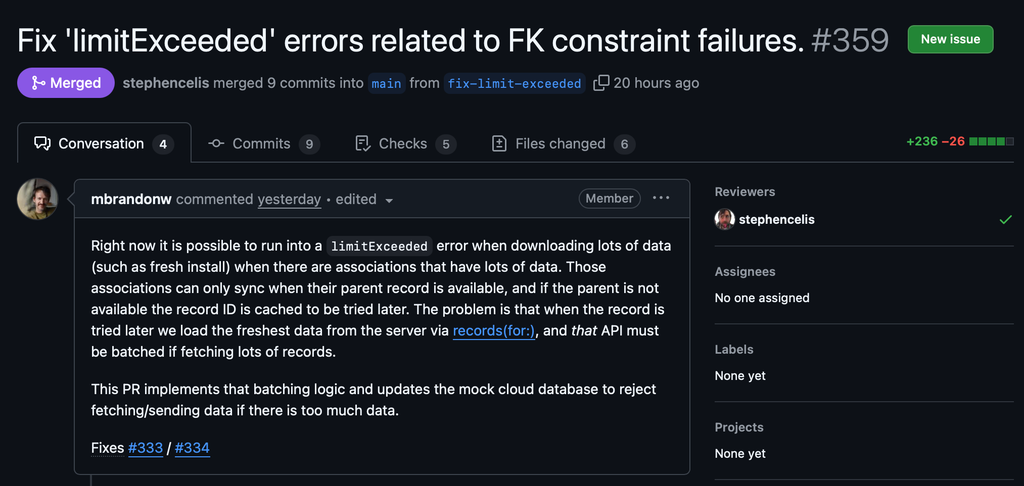This screenshot has width=1024, height=486.
Task: Click the Conversation tab speech bubble icon
Action: click(42, 144)
